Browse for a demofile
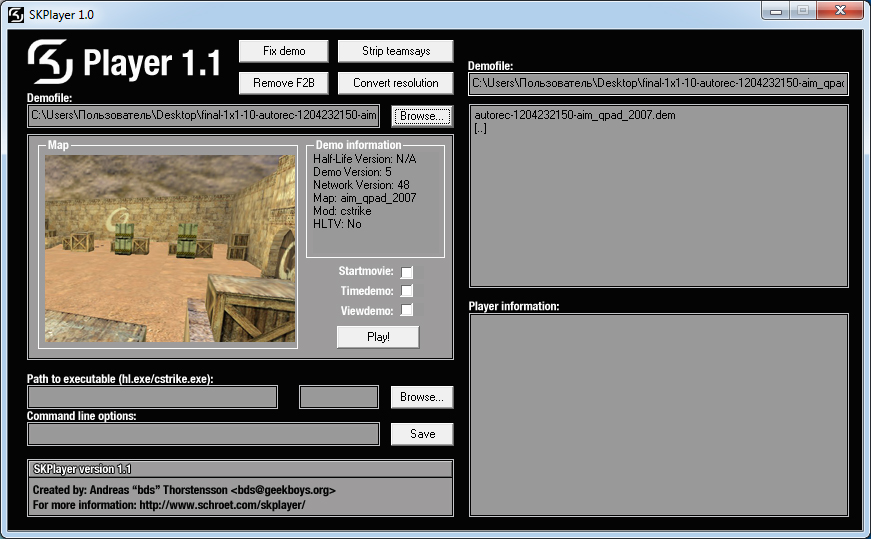The image size is (871, 539). click(422, 116)
